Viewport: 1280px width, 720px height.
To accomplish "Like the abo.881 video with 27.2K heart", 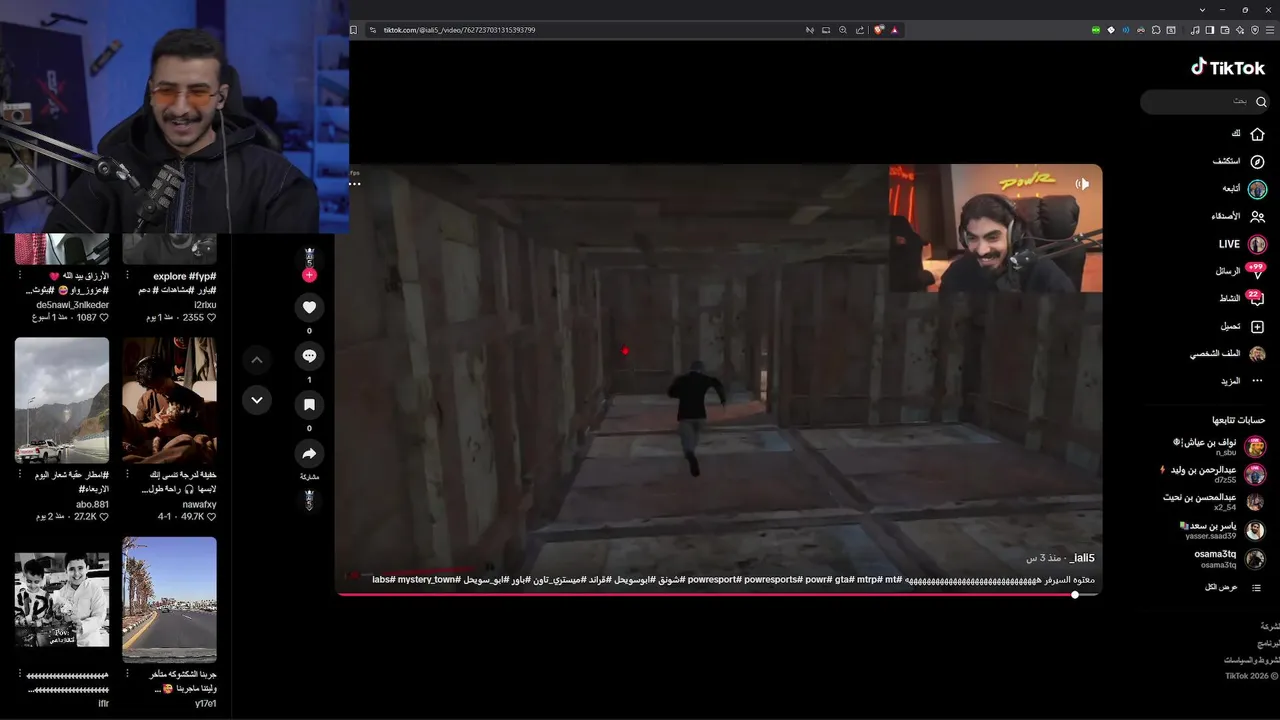I will pyautogui.click(x=104, y=517).
